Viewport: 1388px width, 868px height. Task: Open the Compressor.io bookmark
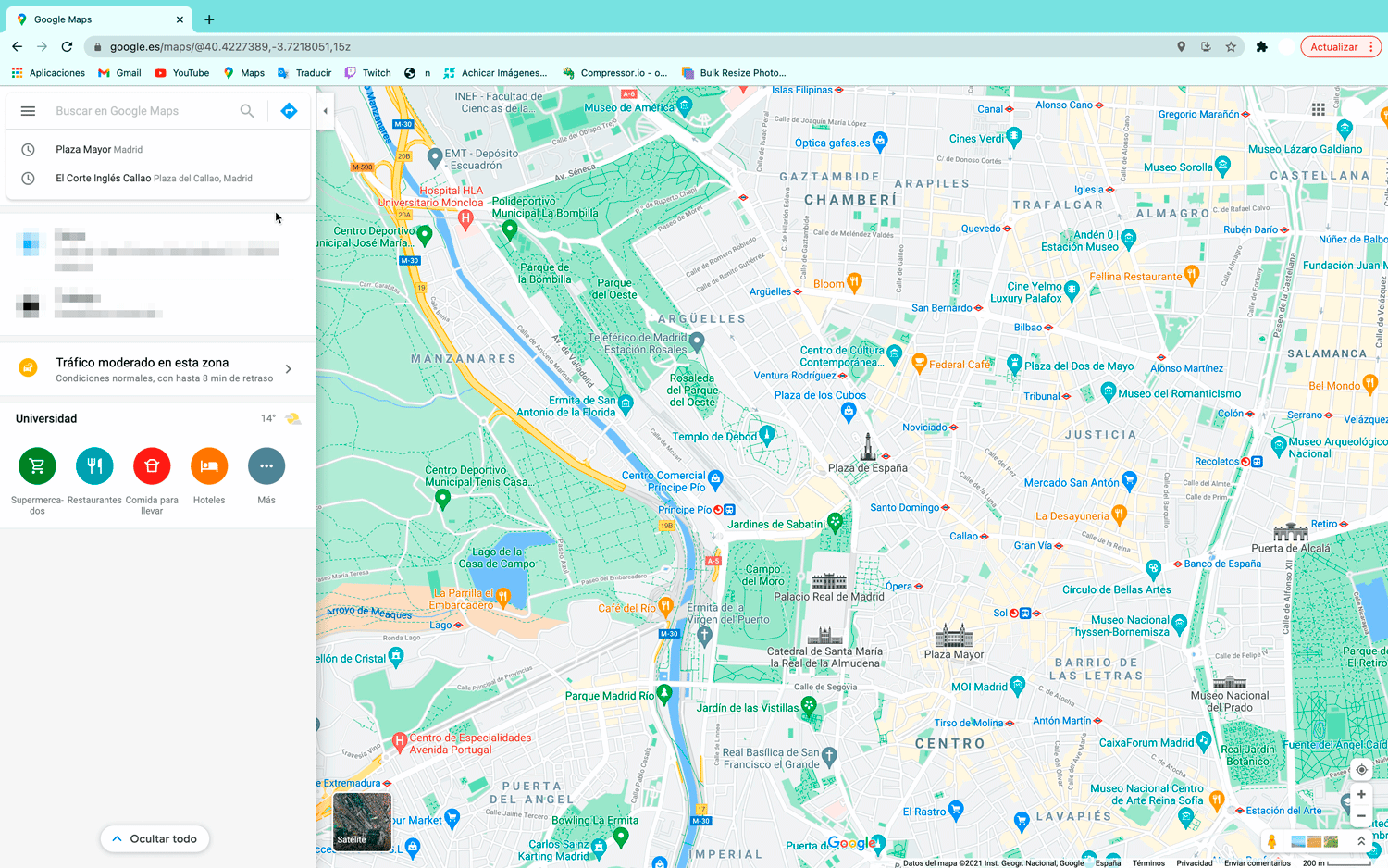pyautogui.click(x=614, y=73)
